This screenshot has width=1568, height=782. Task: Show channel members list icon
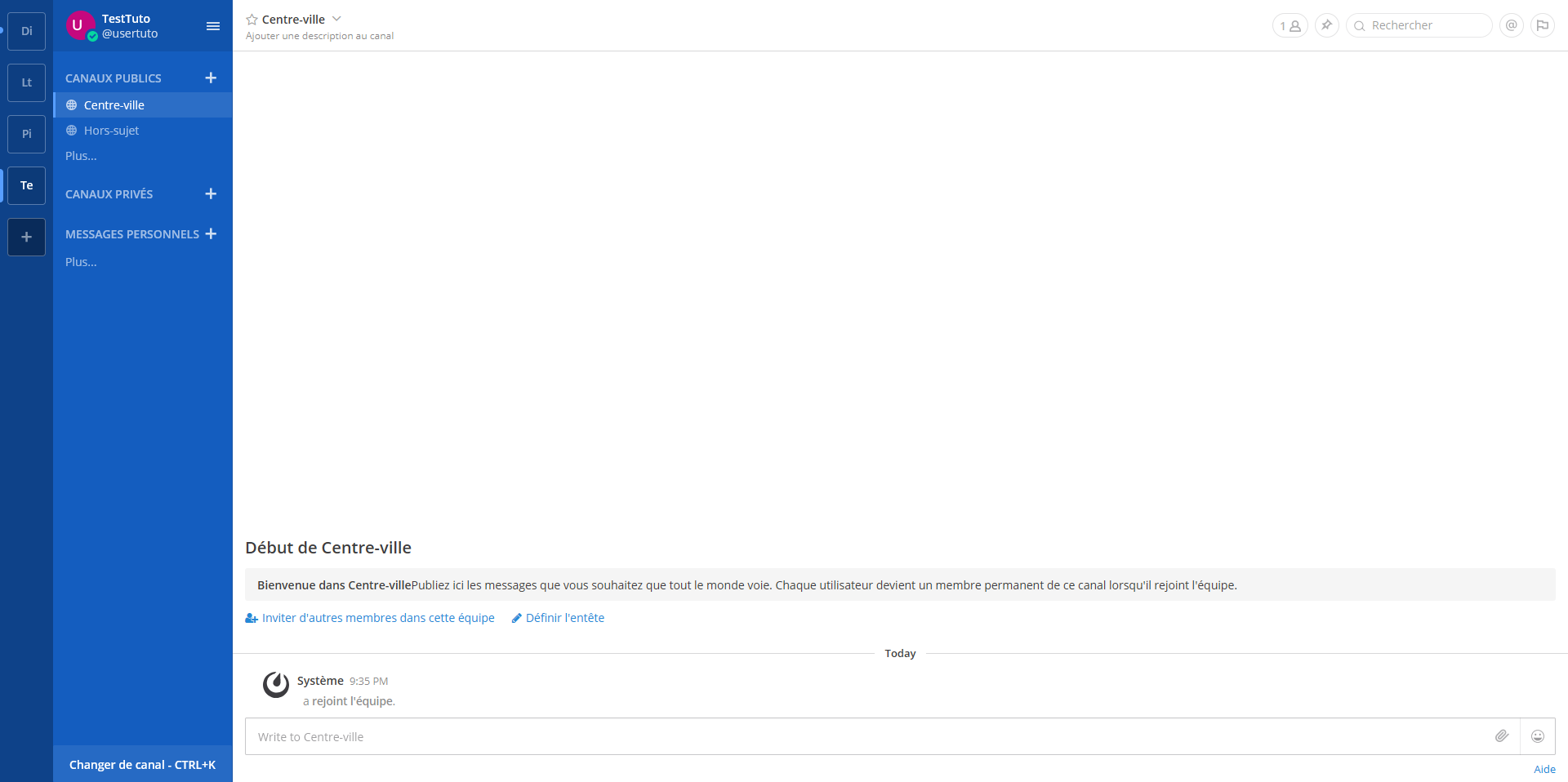pos(1290,26)
